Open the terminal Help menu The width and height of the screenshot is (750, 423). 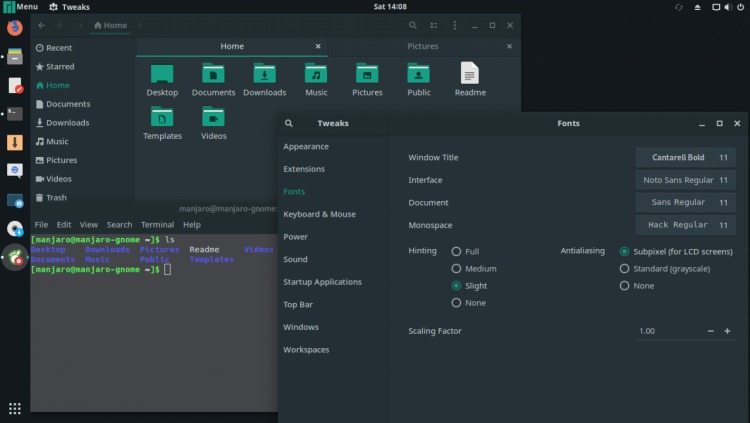[192, 225]
